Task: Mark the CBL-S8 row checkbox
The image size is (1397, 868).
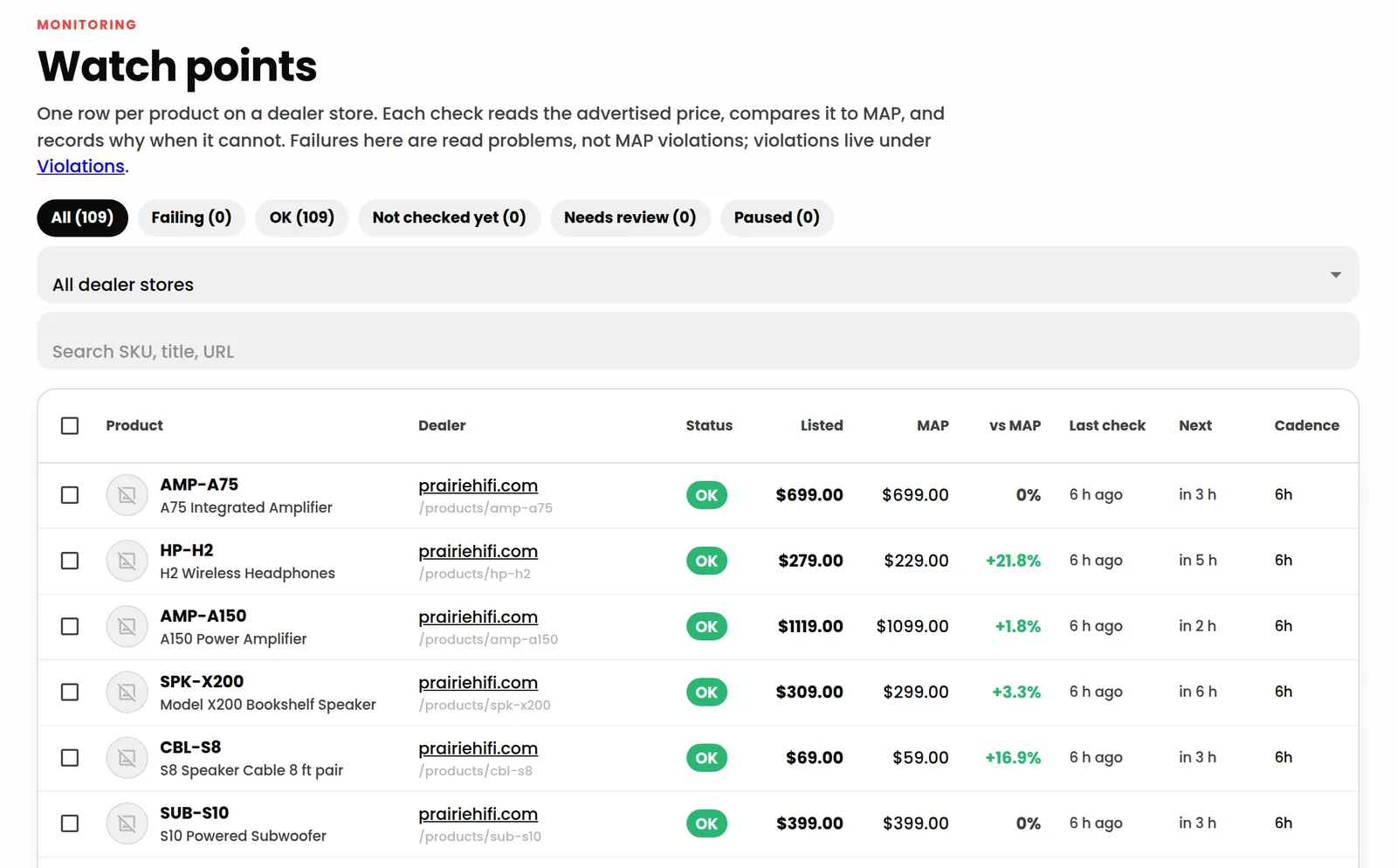Action: (x=70, y=758)
